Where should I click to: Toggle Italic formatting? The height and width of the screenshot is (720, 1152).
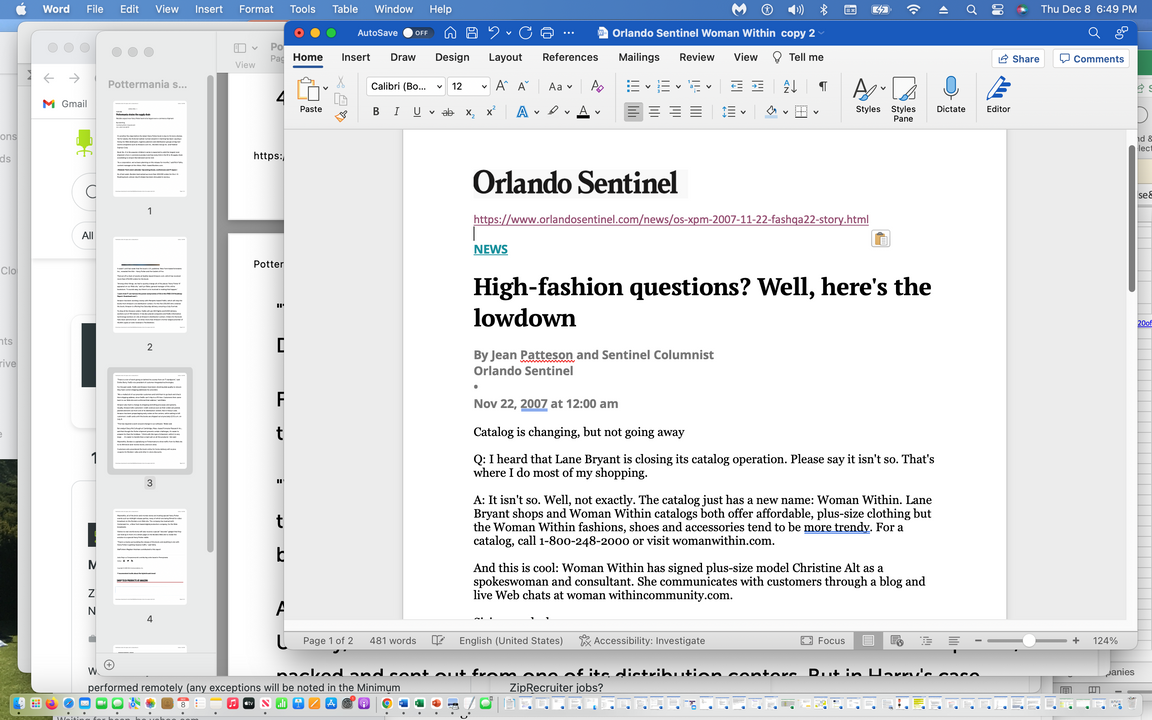pyautogui.click(x=396, y=112)
